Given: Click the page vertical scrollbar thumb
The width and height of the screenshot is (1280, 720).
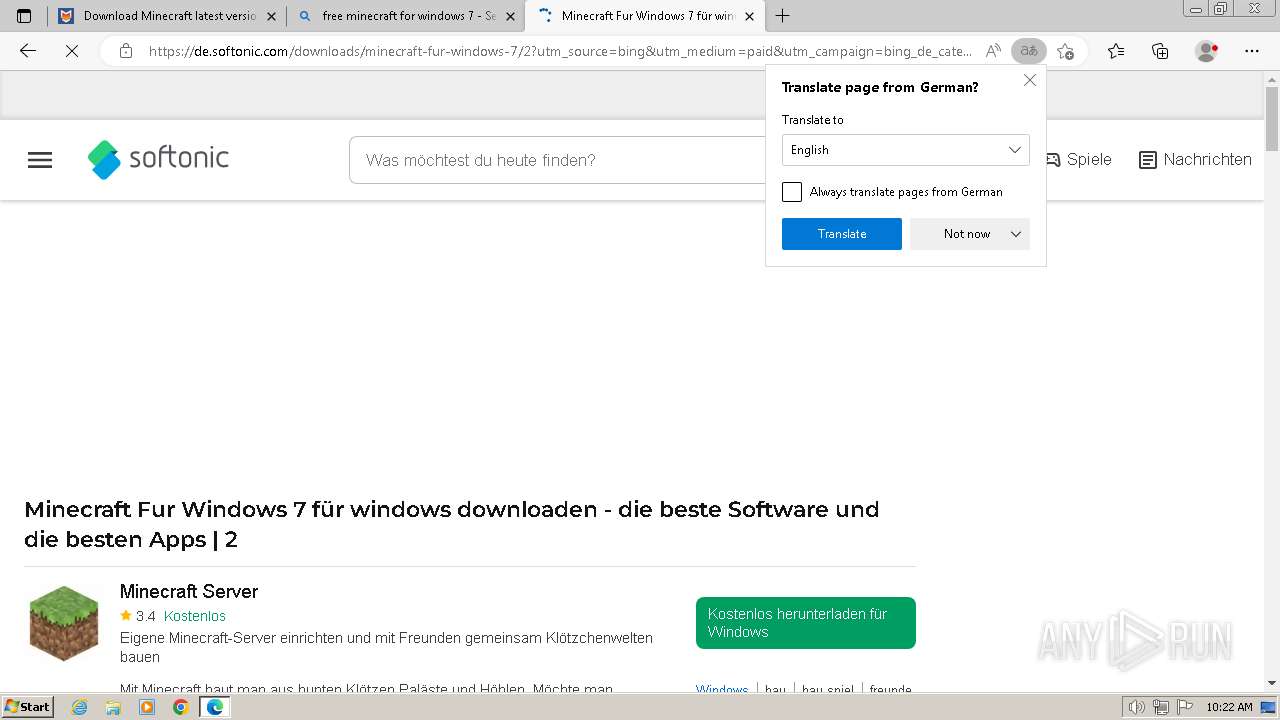Looking at the screenshot, I should point(1272,119).
